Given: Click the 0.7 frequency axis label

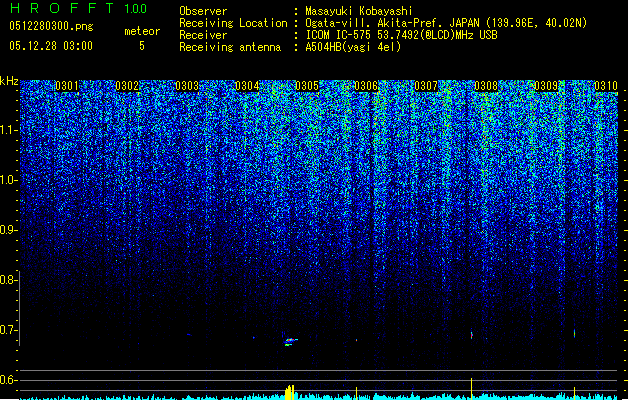Looking at the screenshot, I should [9, 330].
